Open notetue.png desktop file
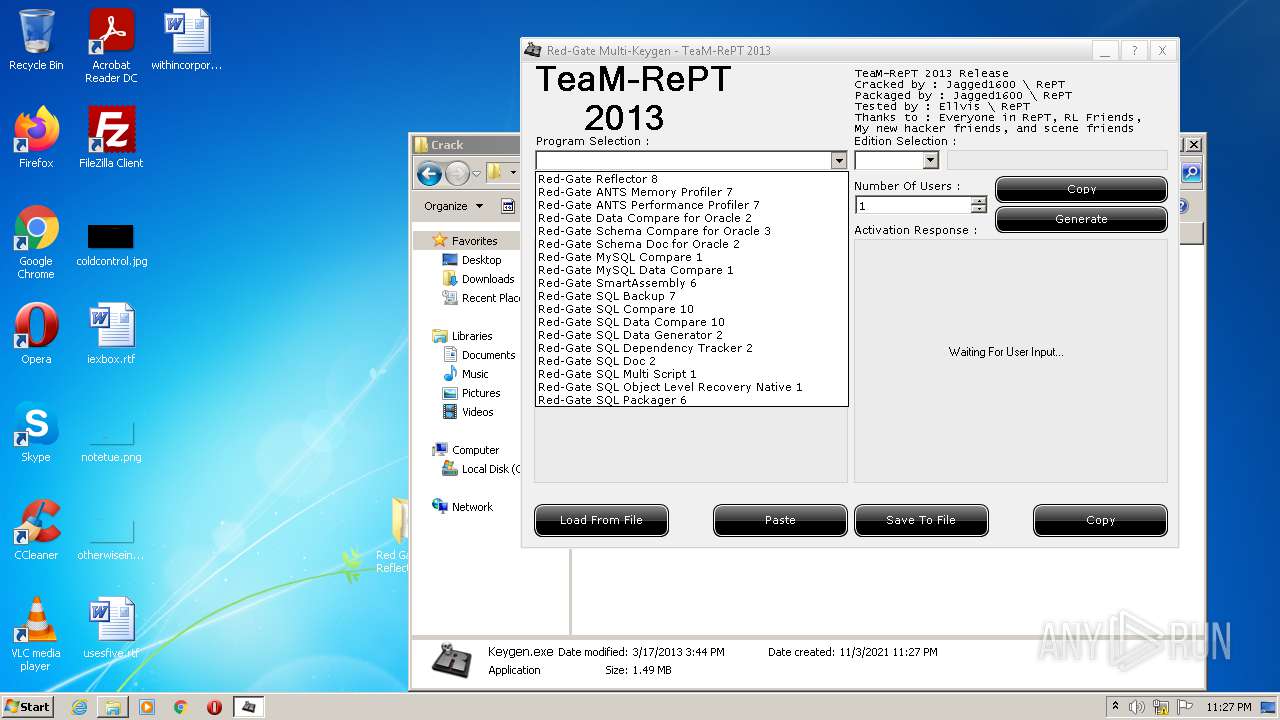The height and width of the screenshot is (720, 1280). [x=111, y=440]
